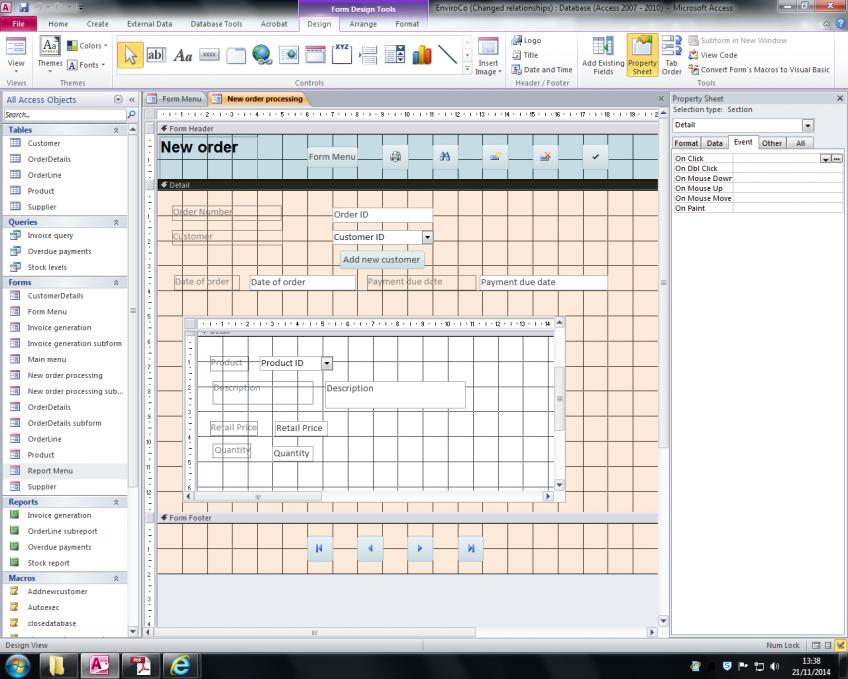Switch to the Arrange ribbon tab
Screen dimensions: 848x679
click(363, 24)
